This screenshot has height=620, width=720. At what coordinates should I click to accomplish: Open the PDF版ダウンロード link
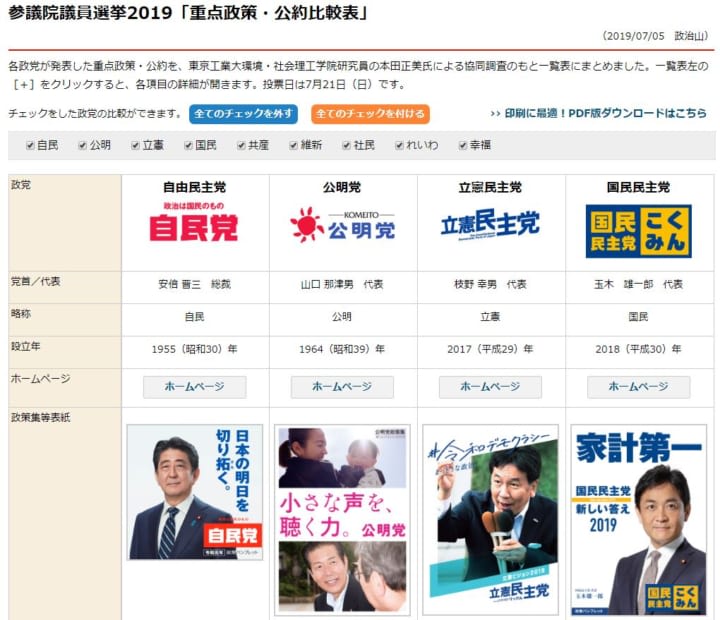[598, 113]
